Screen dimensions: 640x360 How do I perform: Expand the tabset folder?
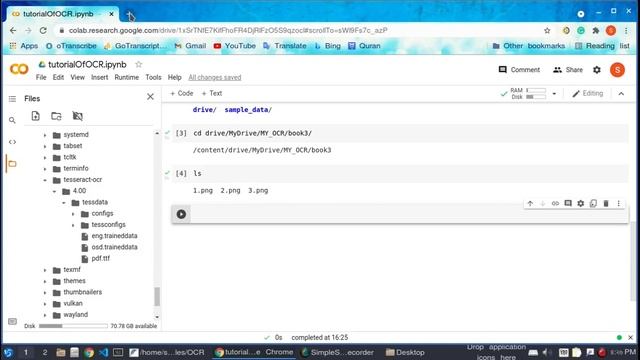[x=45, y=146]
